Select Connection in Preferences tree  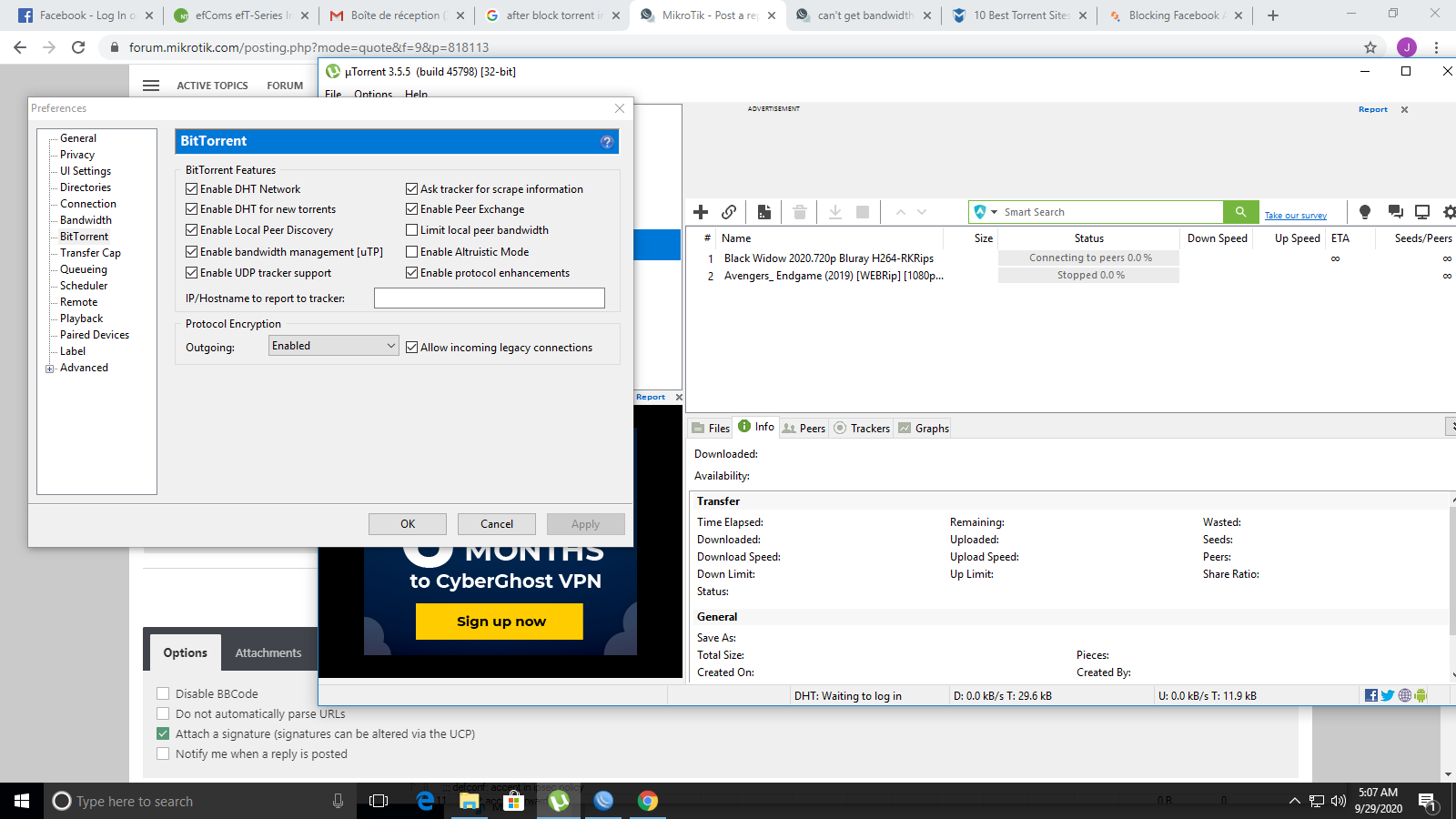(88, 204)
